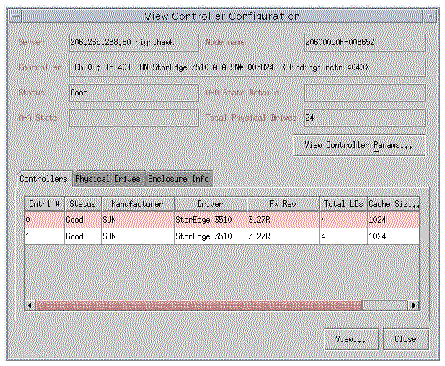Click the left arrow of horizontal scrollbar
445x366 pixels.
30,305
